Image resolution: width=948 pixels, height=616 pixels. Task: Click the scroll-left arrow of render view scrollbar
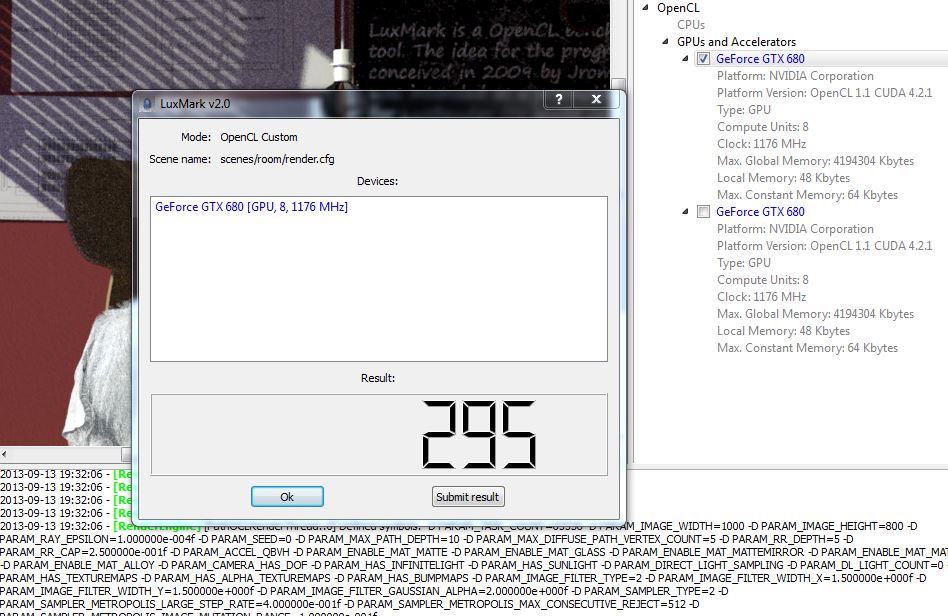[4, 453]
